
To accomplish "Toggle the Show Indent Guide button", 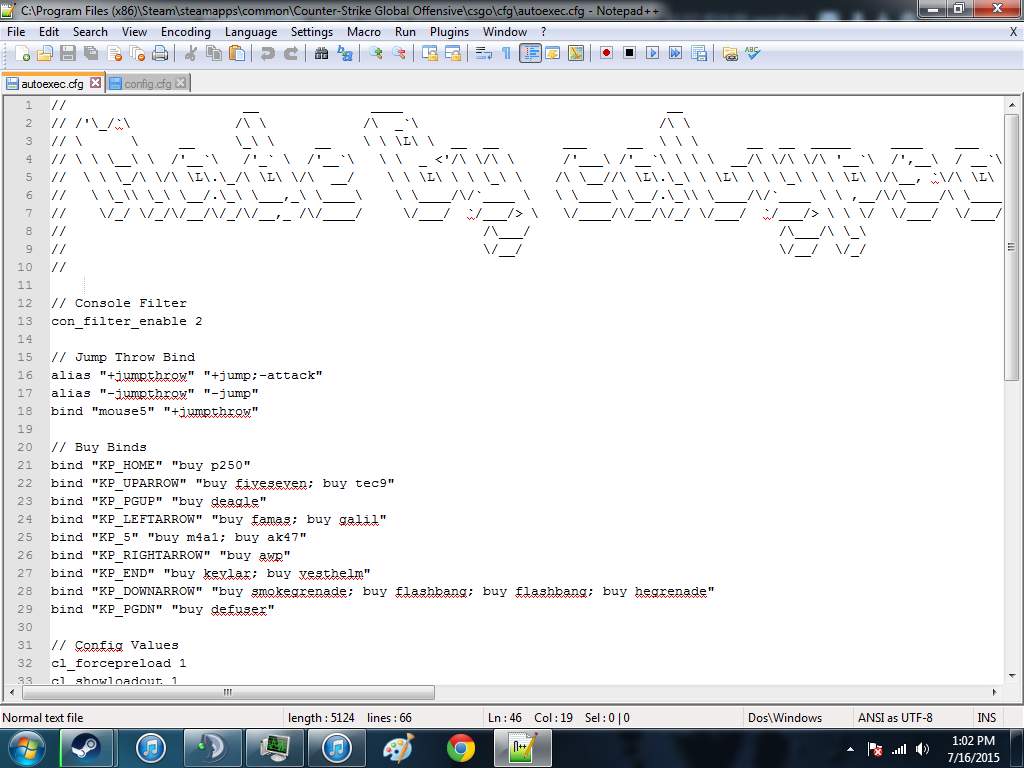I will pos(530,54).
